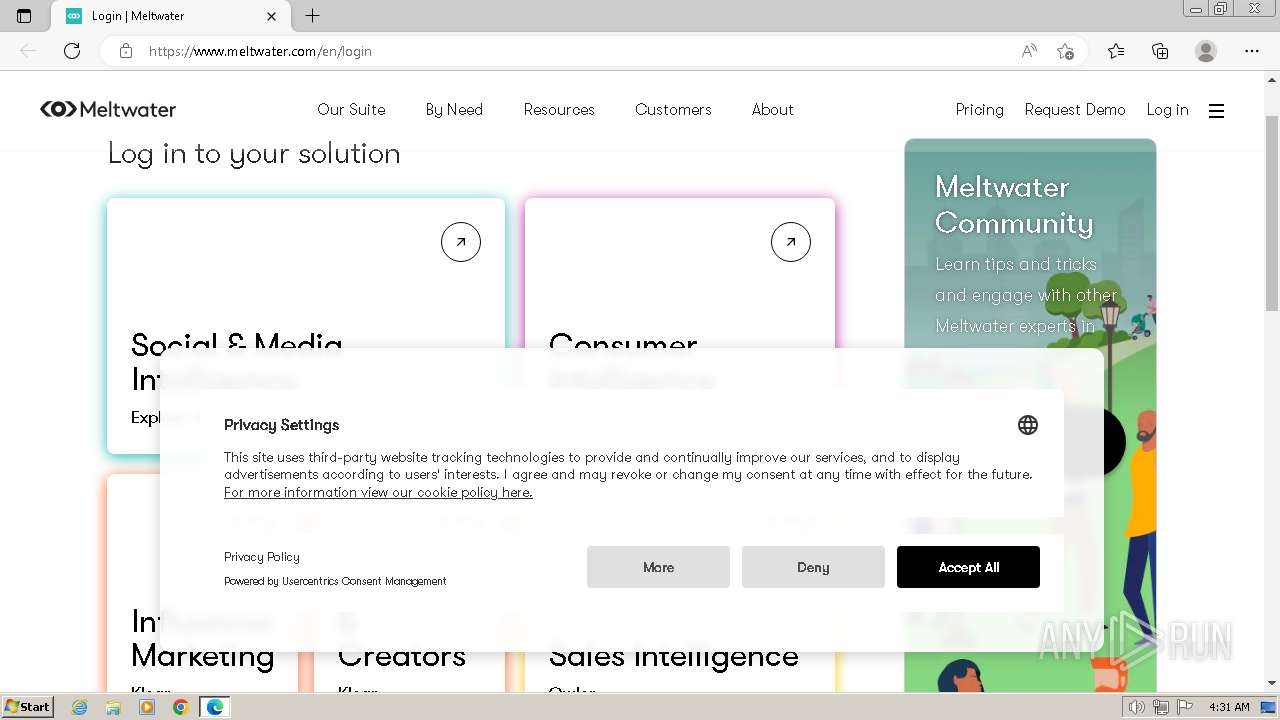Click the system clock 4:31 AM
This screenshot has height=720, width=1280.
(x=1229, y=707)
